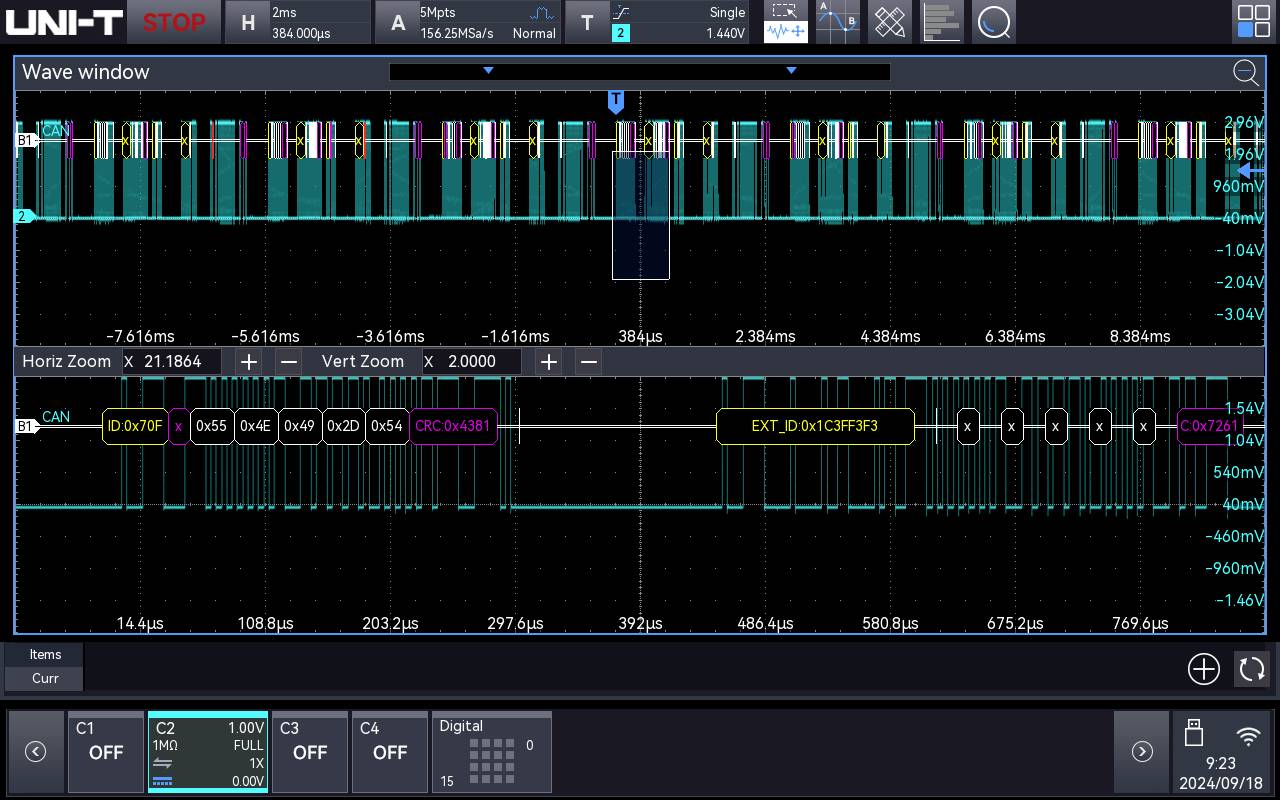Click the magnifier icon in Wave window header
This screenshot has width=1280, height=800.
[x=1246, y=73]
